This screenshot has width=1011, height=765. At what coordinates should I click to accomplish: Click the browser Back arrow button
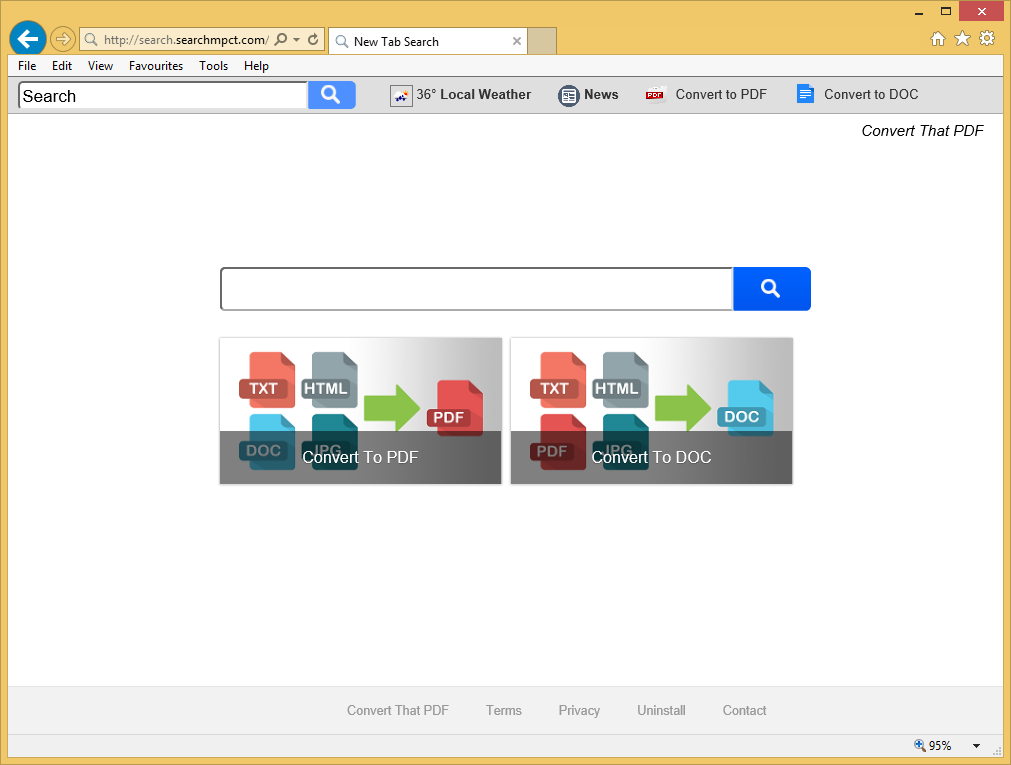click(28, 40)
